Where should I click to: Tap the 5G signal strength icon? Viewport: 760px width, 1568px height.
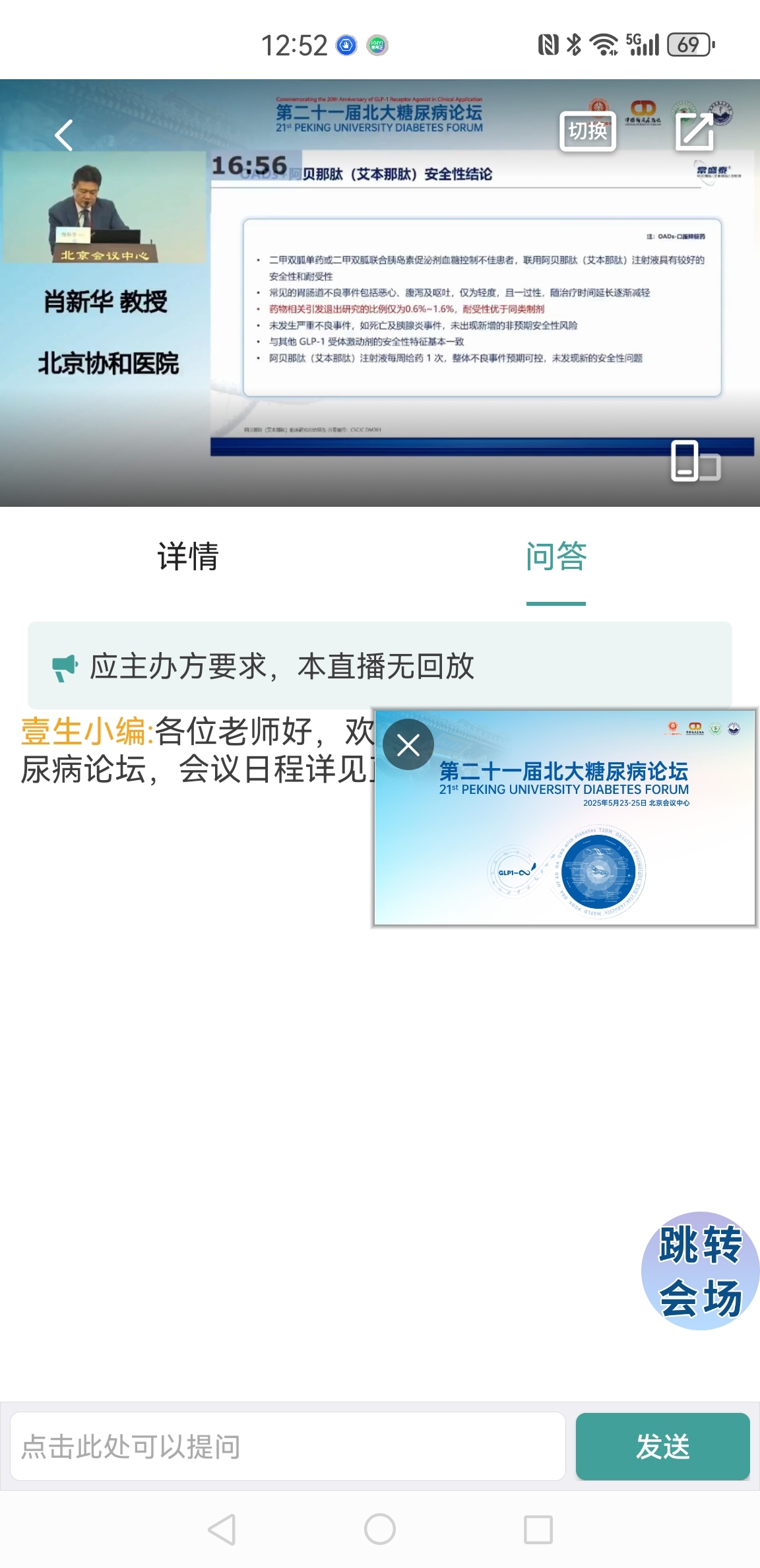642,45
